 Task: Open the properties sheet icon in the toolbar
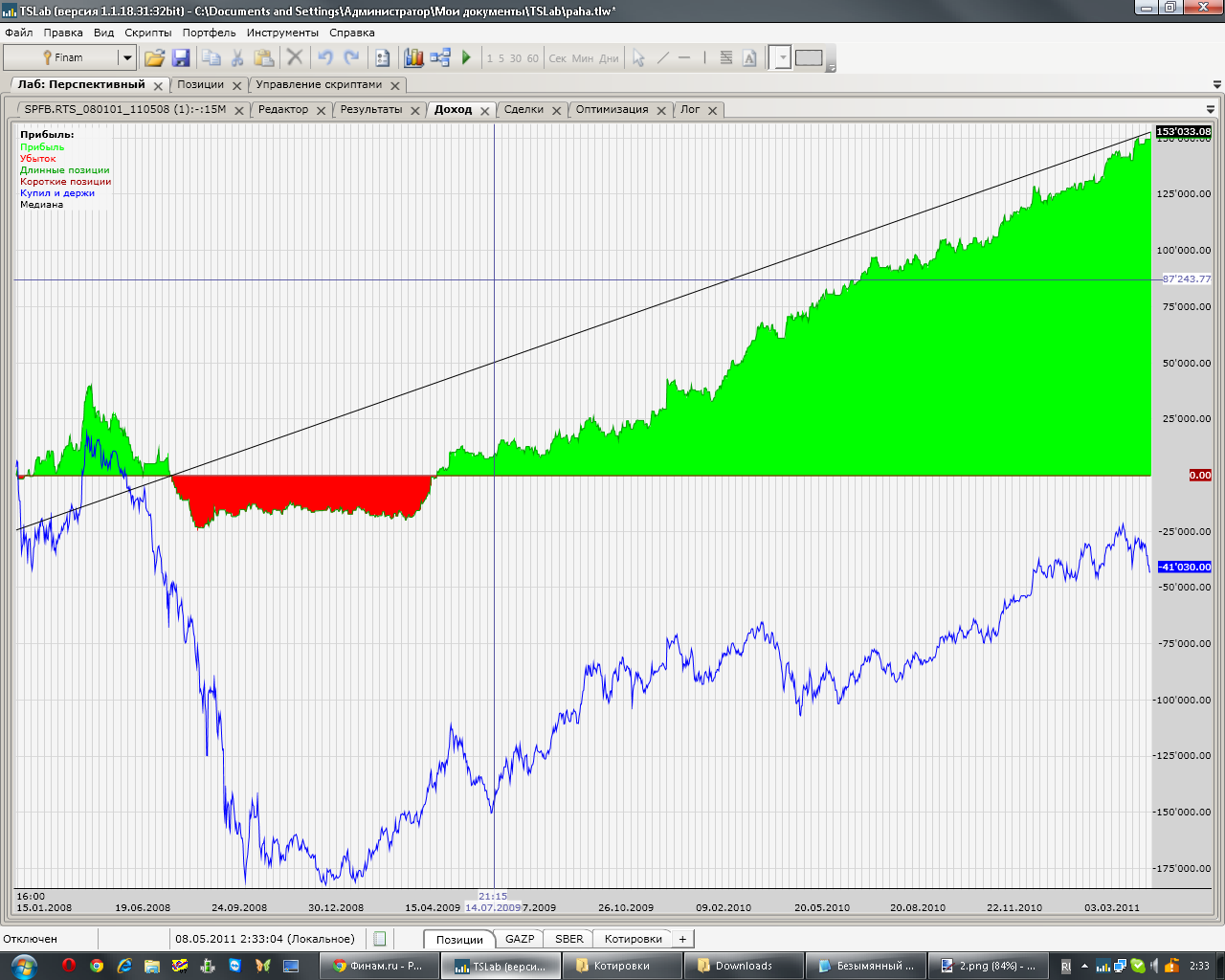point(382,57)
